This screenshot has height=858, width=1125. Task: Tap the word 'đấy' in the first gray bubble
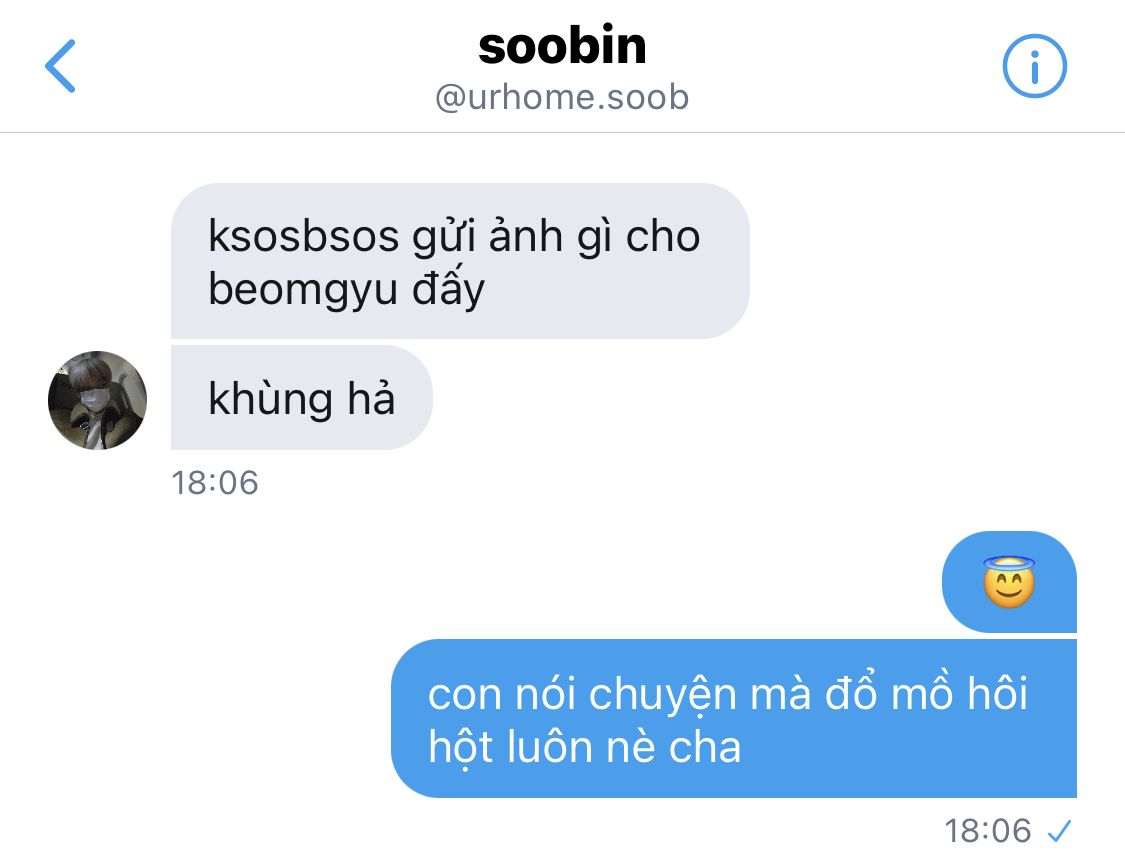448,288
